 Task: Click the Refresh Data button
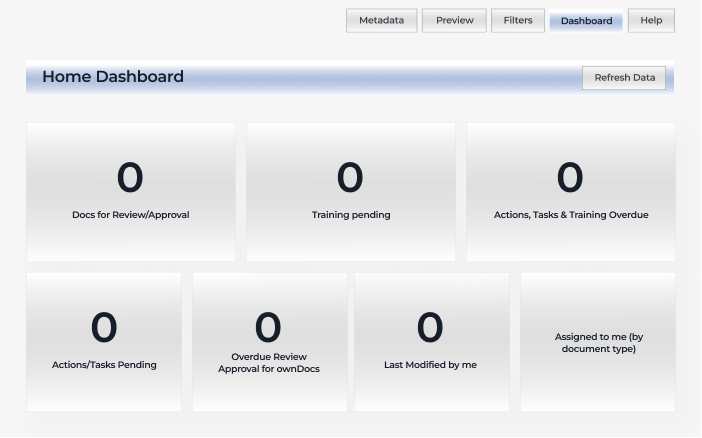(624, 78)
